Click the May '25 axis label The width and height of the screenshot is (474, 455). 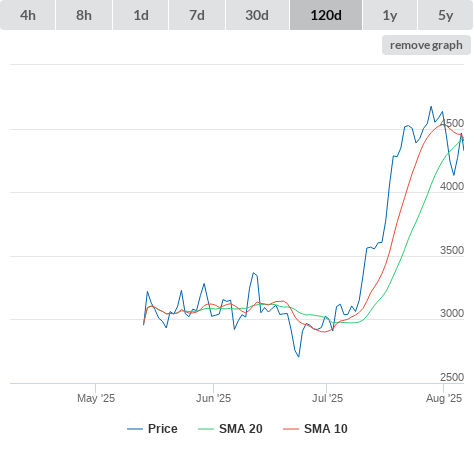coord(96,398)
